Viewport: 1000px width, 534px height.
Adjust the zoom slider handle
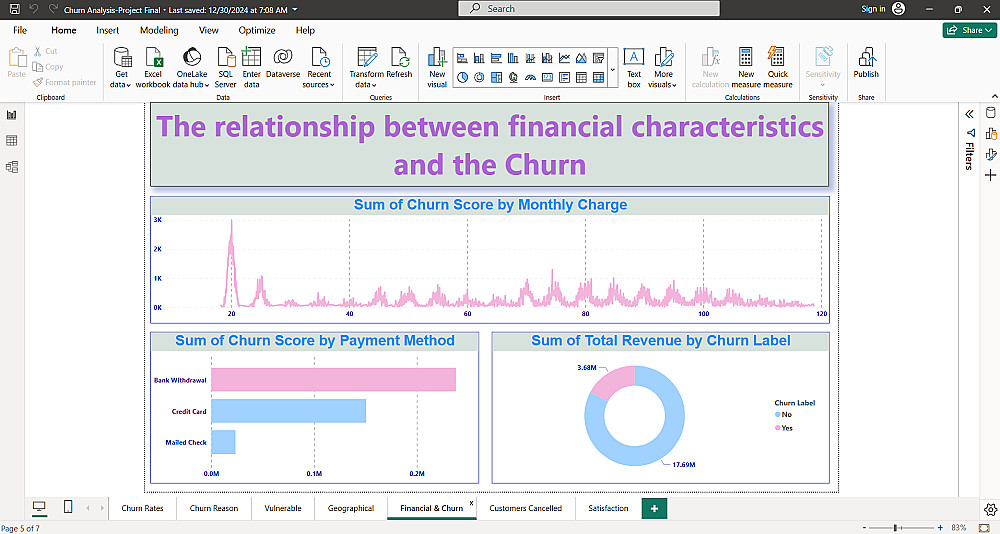pyautogui.click(x=896, y=528)
